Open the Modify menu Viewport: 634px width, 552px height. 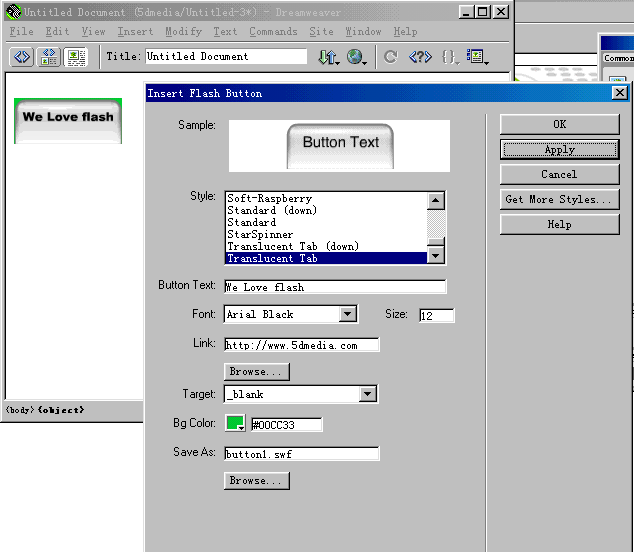pyautogui.click(x=183, y=32)
